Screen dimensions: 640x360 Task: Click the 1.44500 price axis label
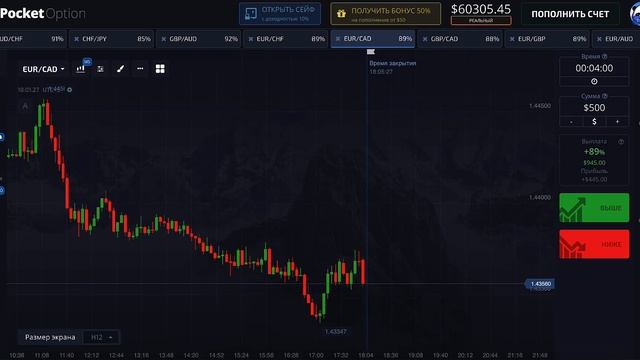(540, 106)
